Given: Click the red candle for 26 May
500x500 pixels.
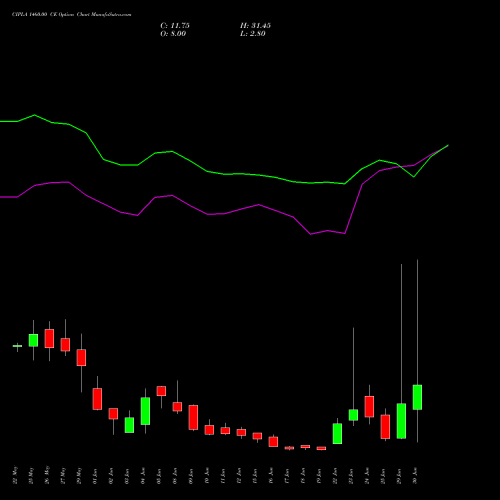Looking at the screenshot, I should 49,338.
